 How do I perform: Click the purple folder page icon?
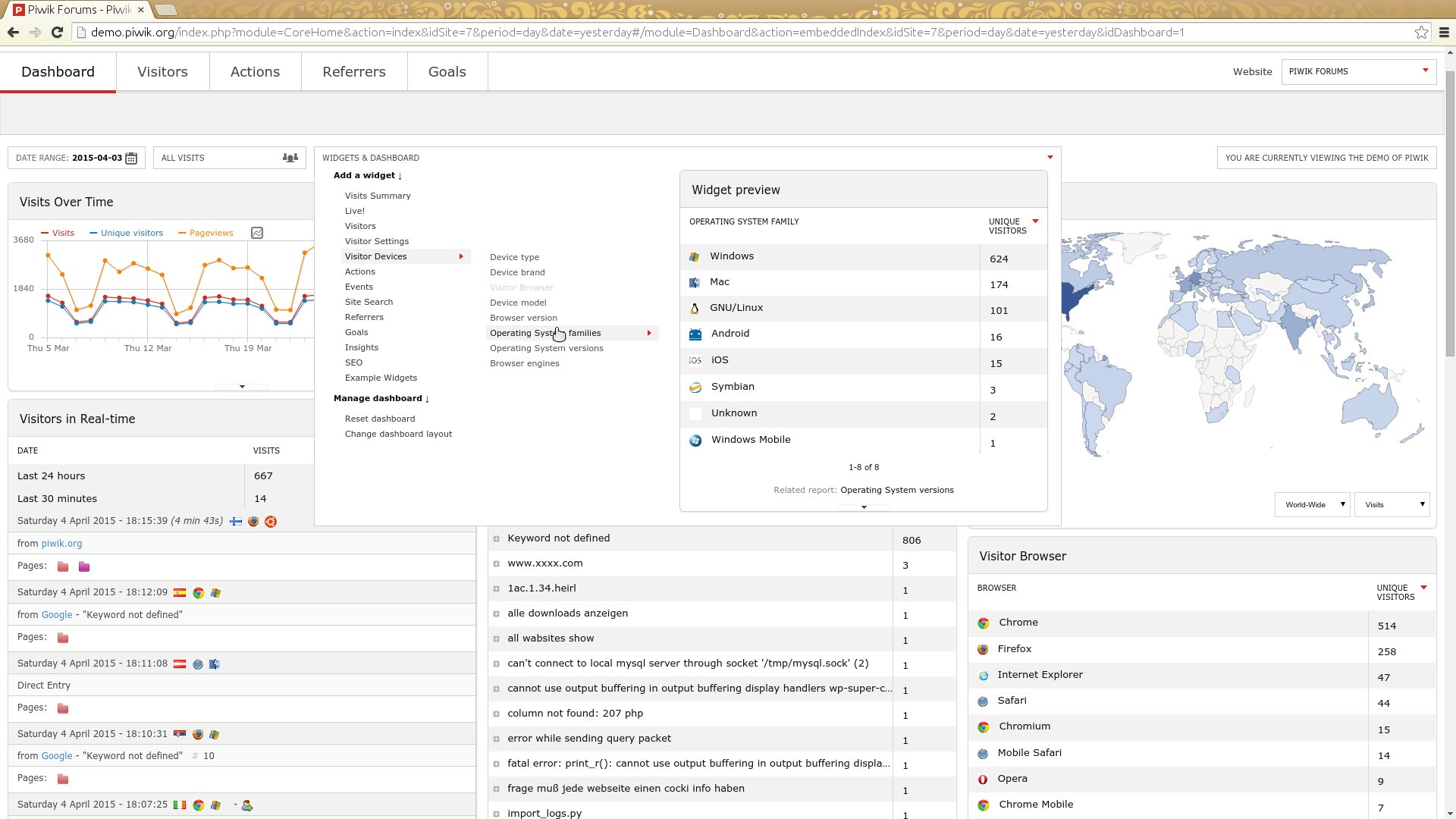pyautogui.click(x=84, y=566)
